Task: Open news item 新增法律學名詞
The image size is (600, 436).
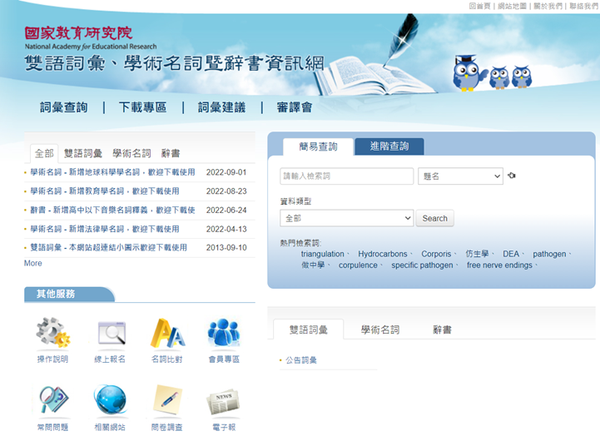Action: 105,229
